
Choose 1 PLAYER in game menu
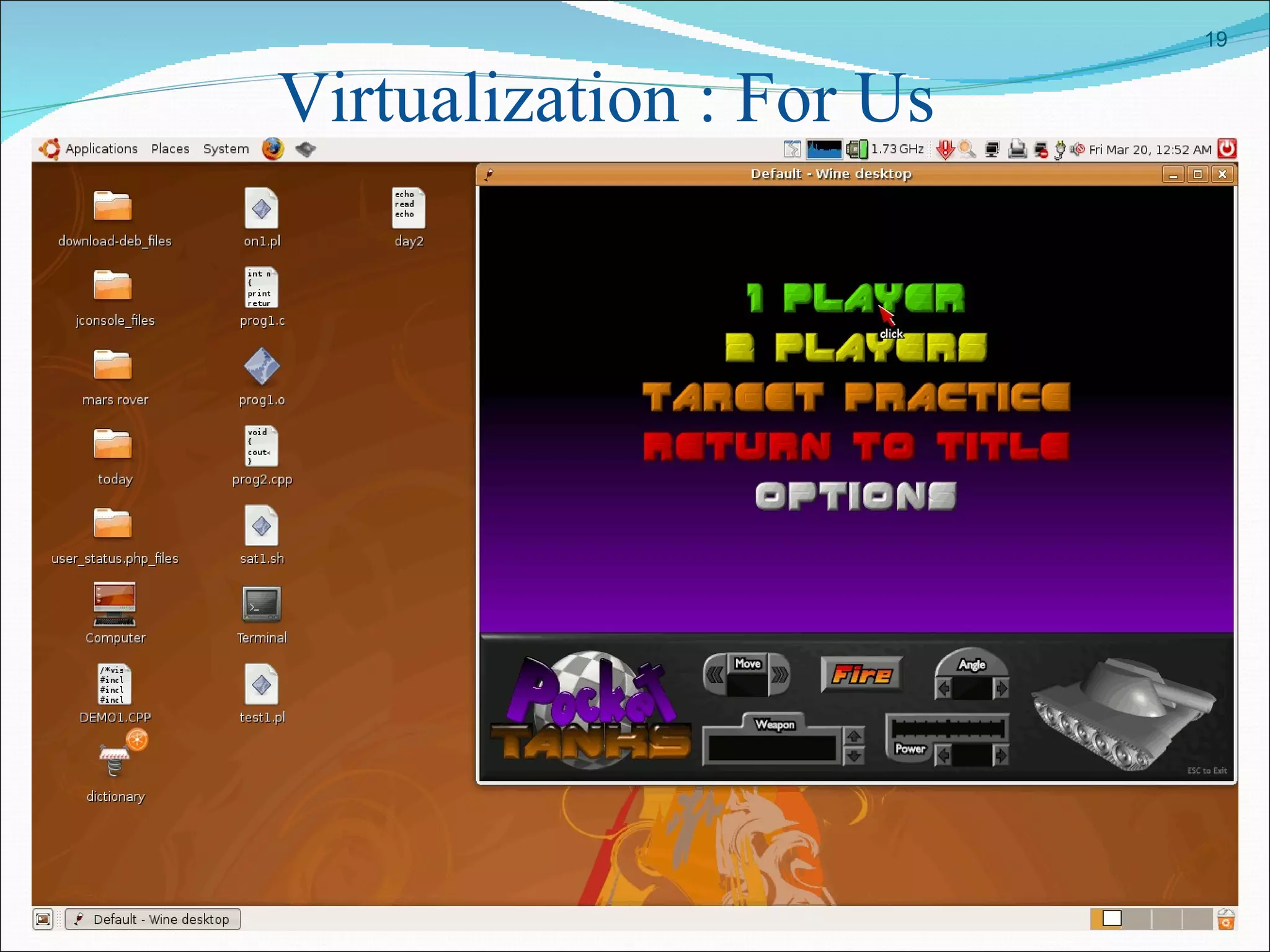pyautogui.click(x=856, y=298)
